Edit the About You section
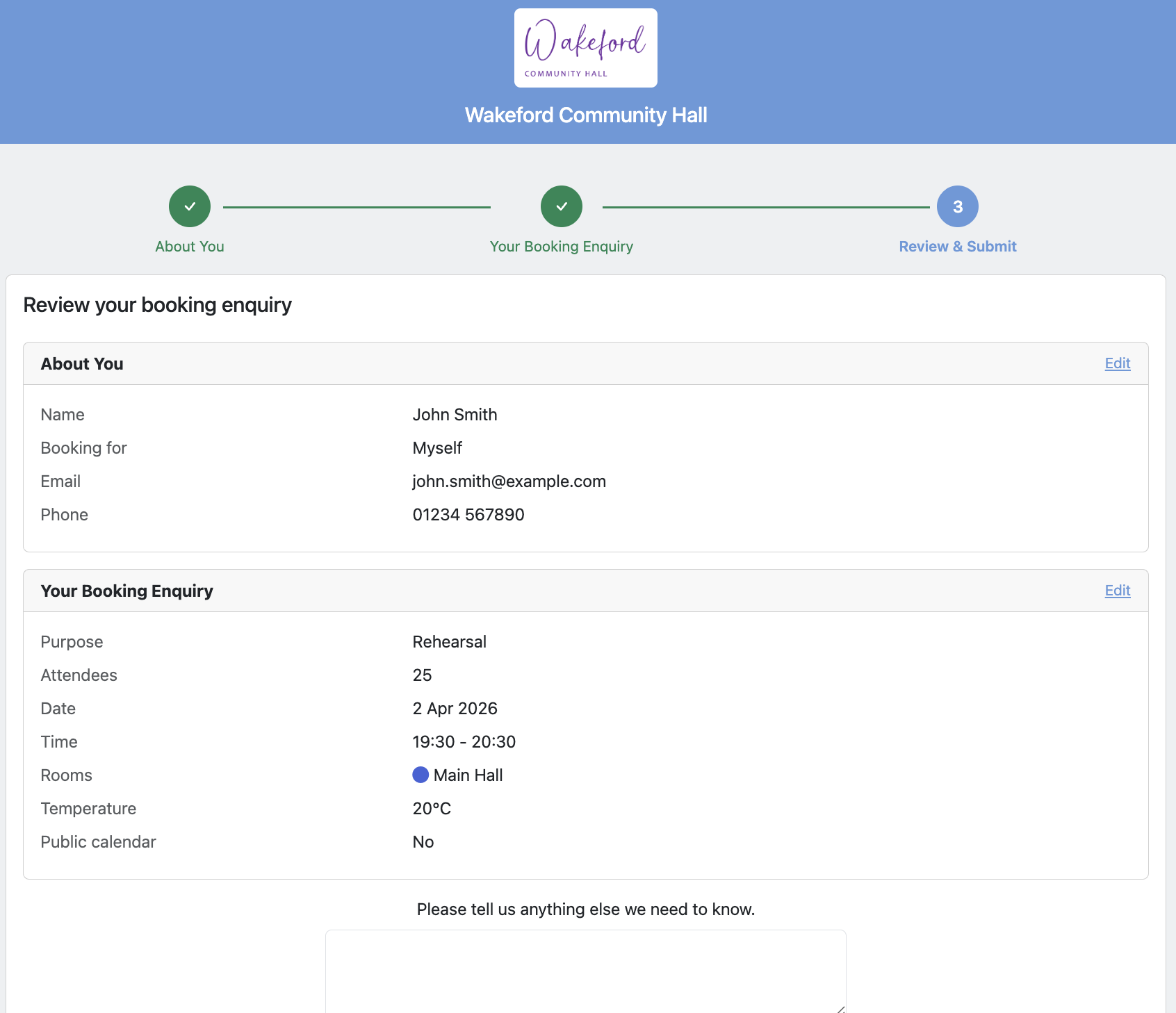Image resolution: width=1176 pixels, height=1013 pixels. point(1117,363)
